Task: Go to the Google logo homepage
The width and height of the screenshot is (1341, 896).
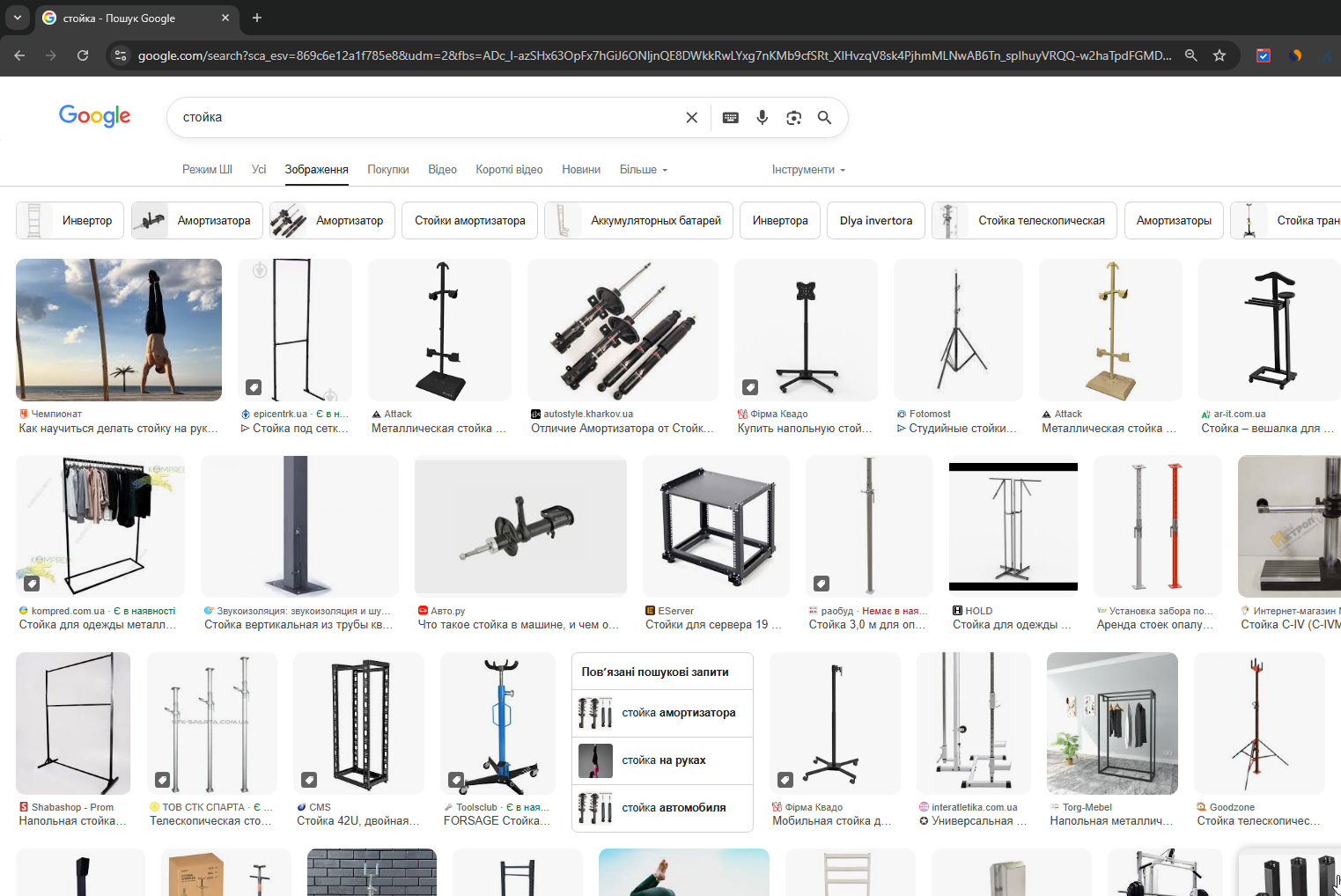Action: [x=95, y=116]
